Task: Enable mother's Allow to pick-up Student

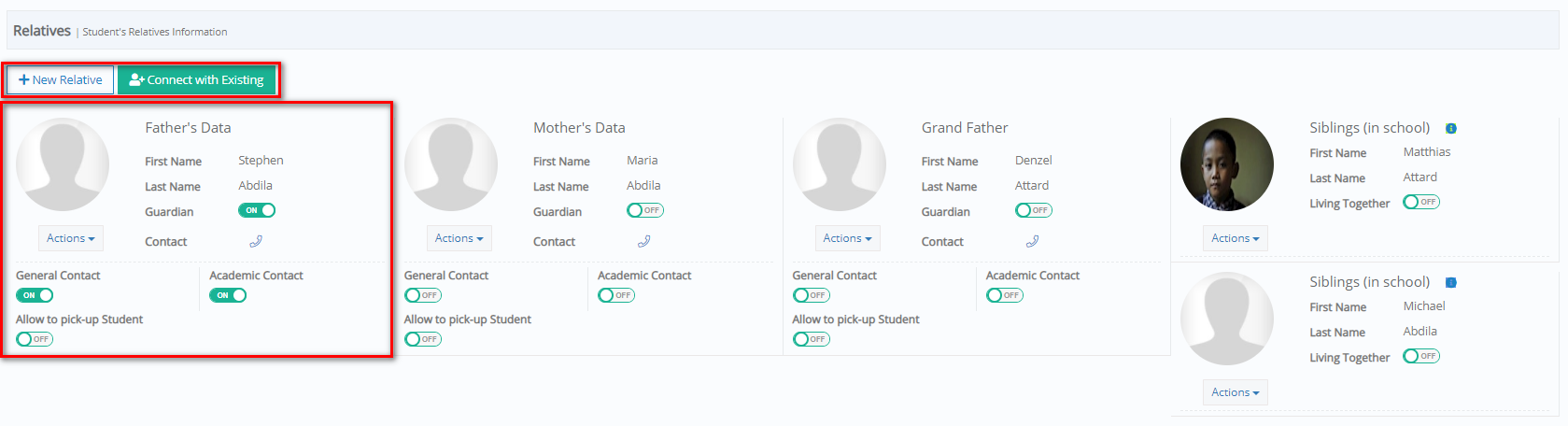Action: [423, 339]
